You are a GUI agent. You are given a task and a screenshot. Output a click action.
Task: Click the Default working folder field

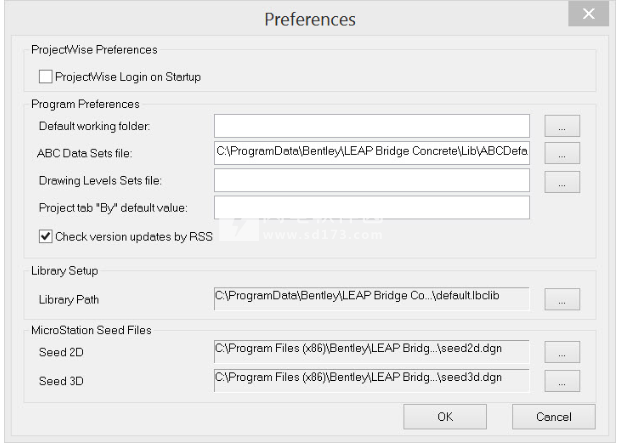(372, 126)
